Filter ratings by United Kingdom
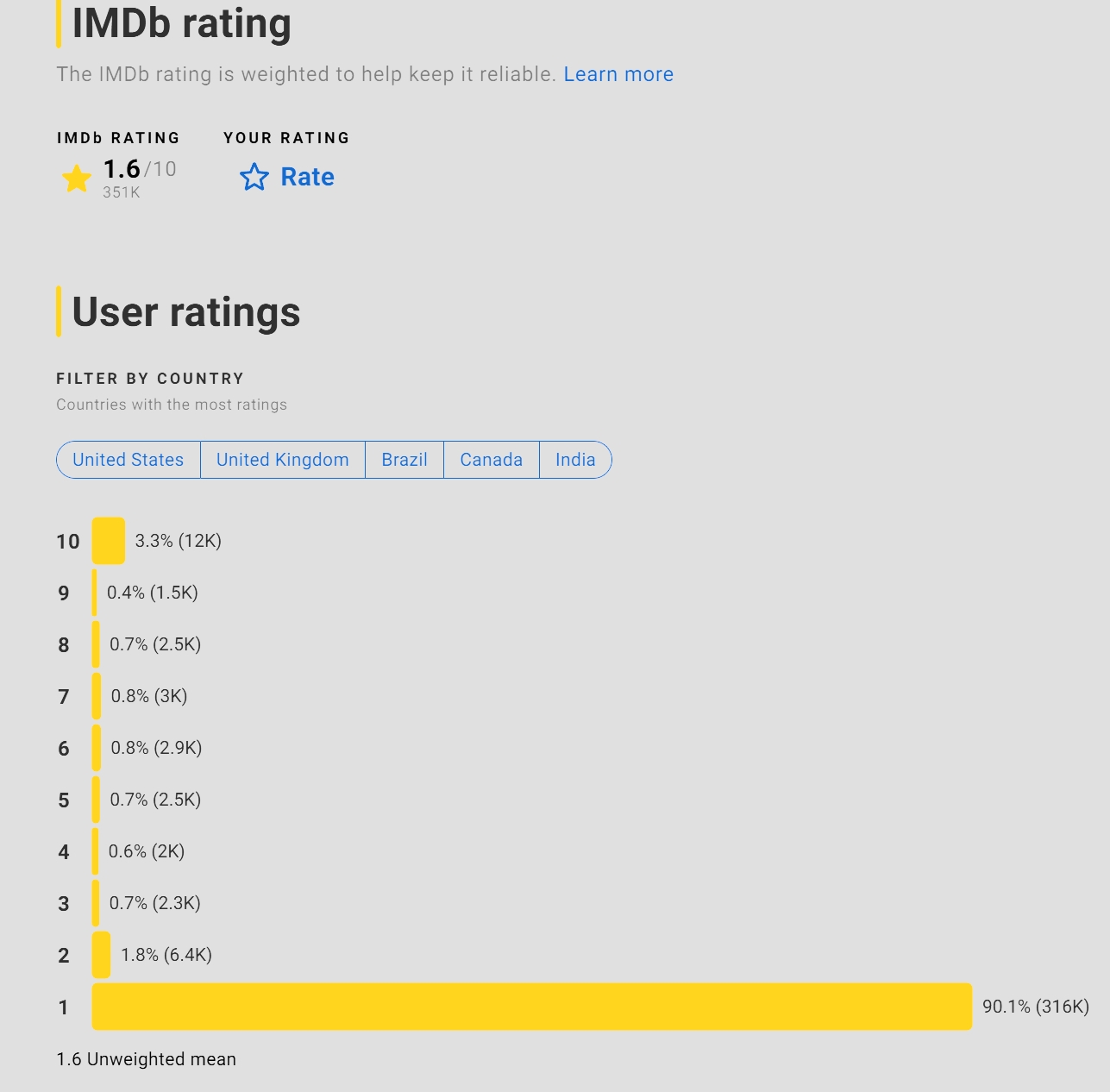The height and width of the screenshot is (1092, 1110). coord(283,460)
